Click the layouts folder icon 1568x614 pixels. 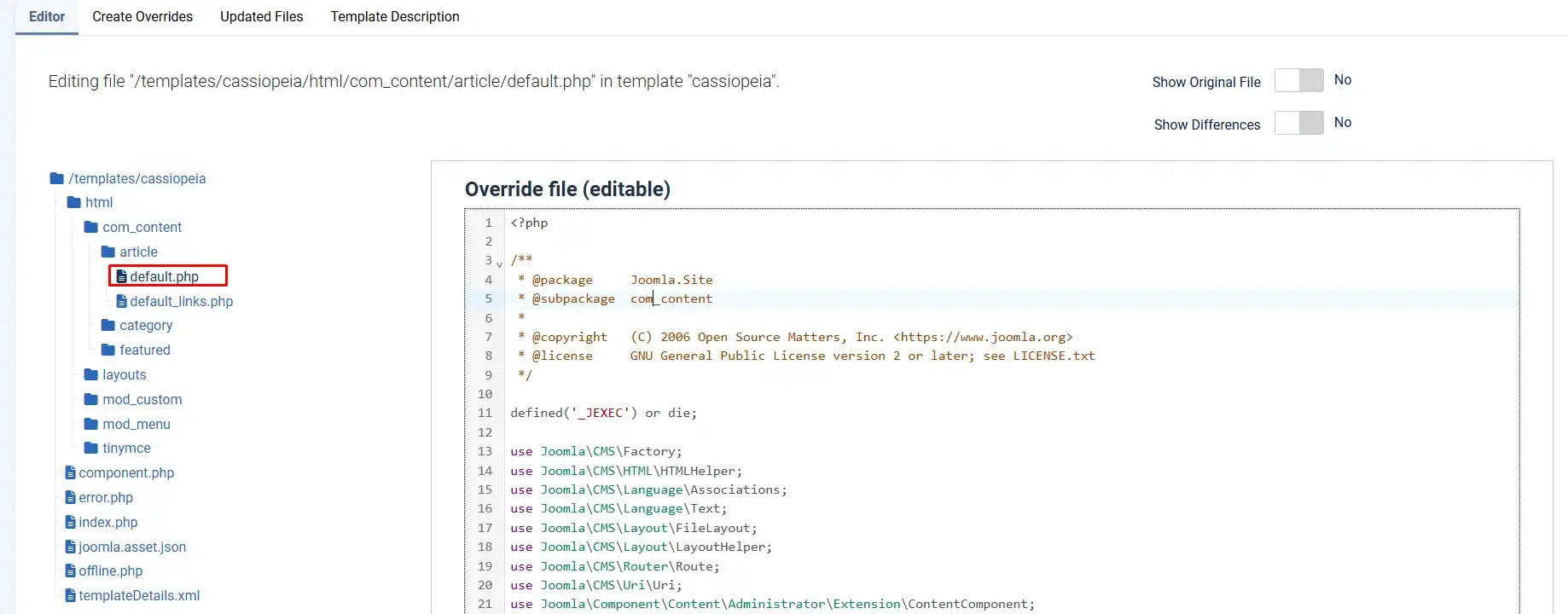pyautogui.click(x=91, y=374)
